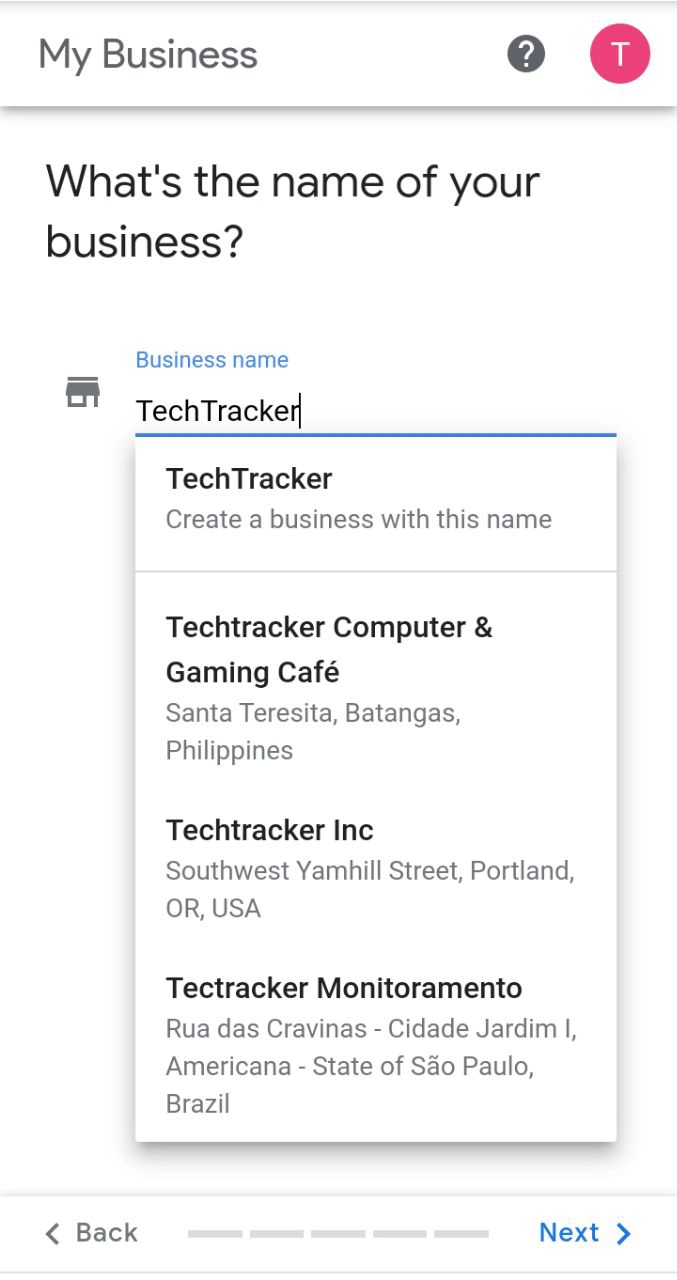Go back using the Back label
The width and height of the screenshot is (677, 1280).
(x=106, y=1233)
